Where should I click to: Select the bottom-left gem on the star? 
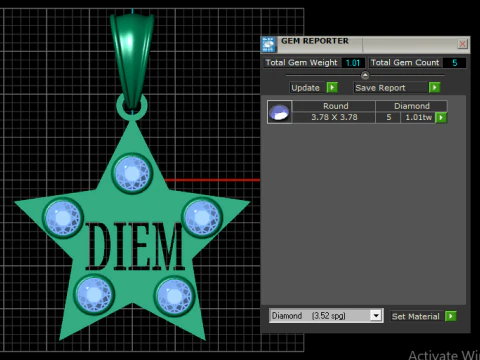[x=94, y=295]
